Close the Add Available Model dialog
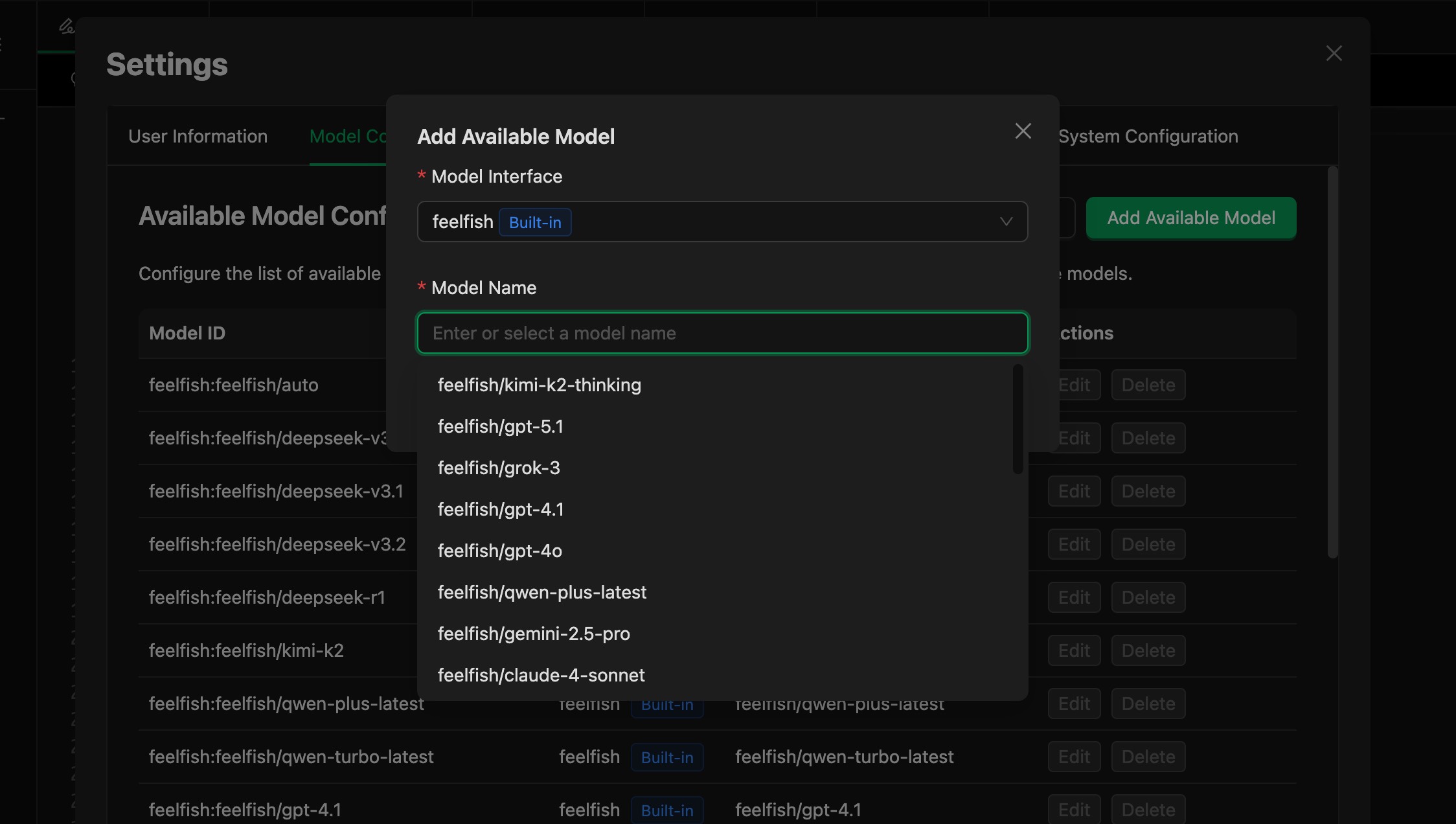 [1023, 132]
